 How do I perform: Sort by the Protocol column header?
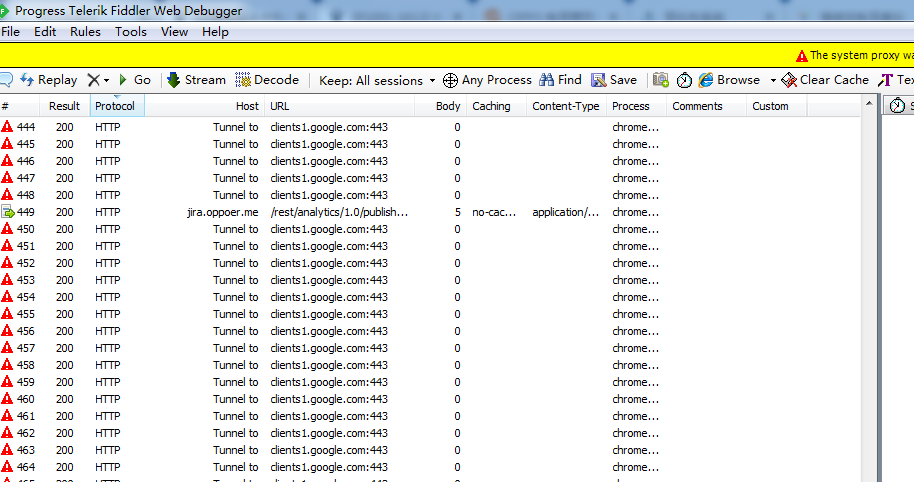point(117,106)
